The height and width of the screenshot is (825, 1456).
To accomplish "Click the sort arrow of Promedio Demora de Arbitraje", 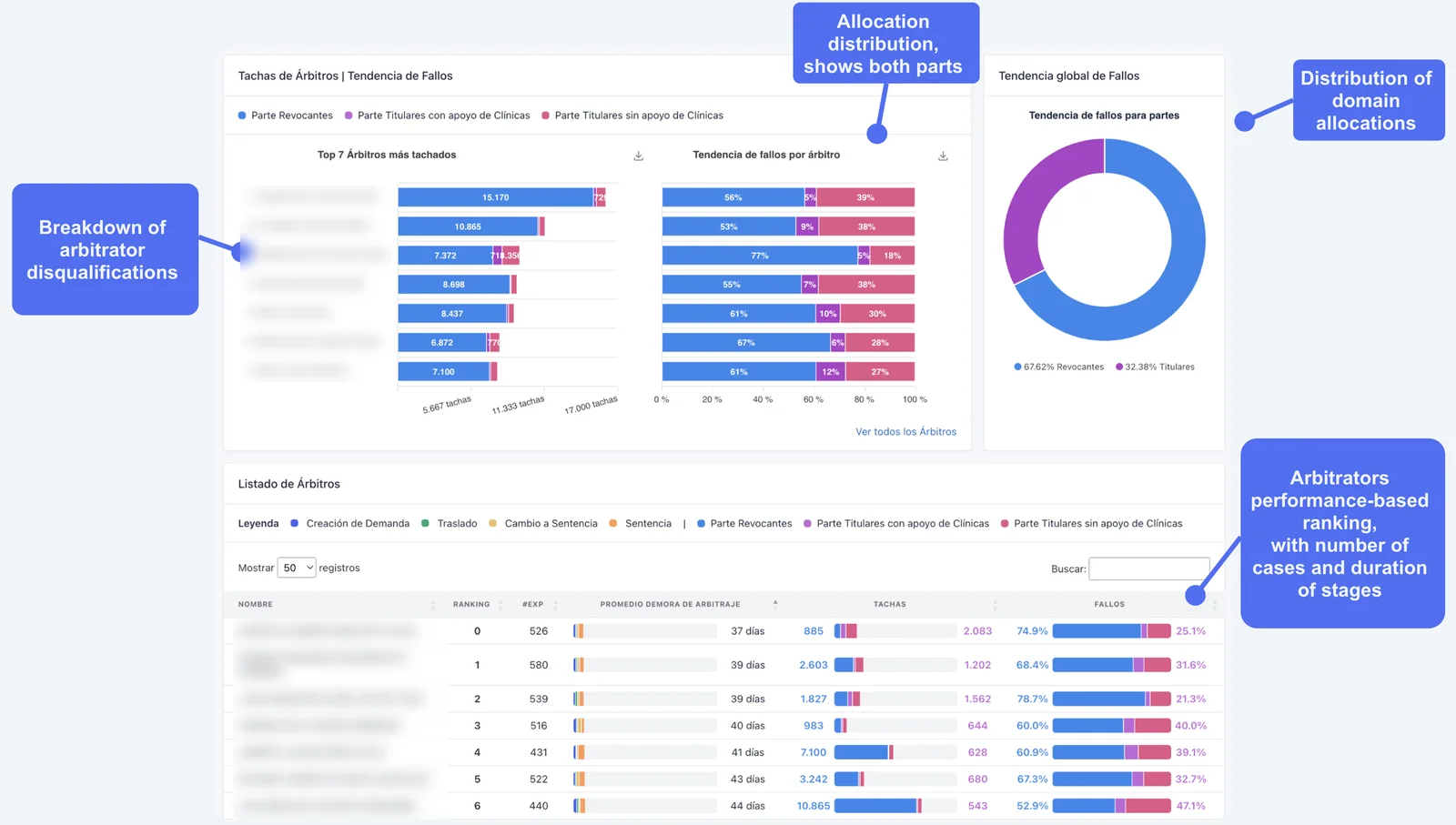I will pos(775,603).
